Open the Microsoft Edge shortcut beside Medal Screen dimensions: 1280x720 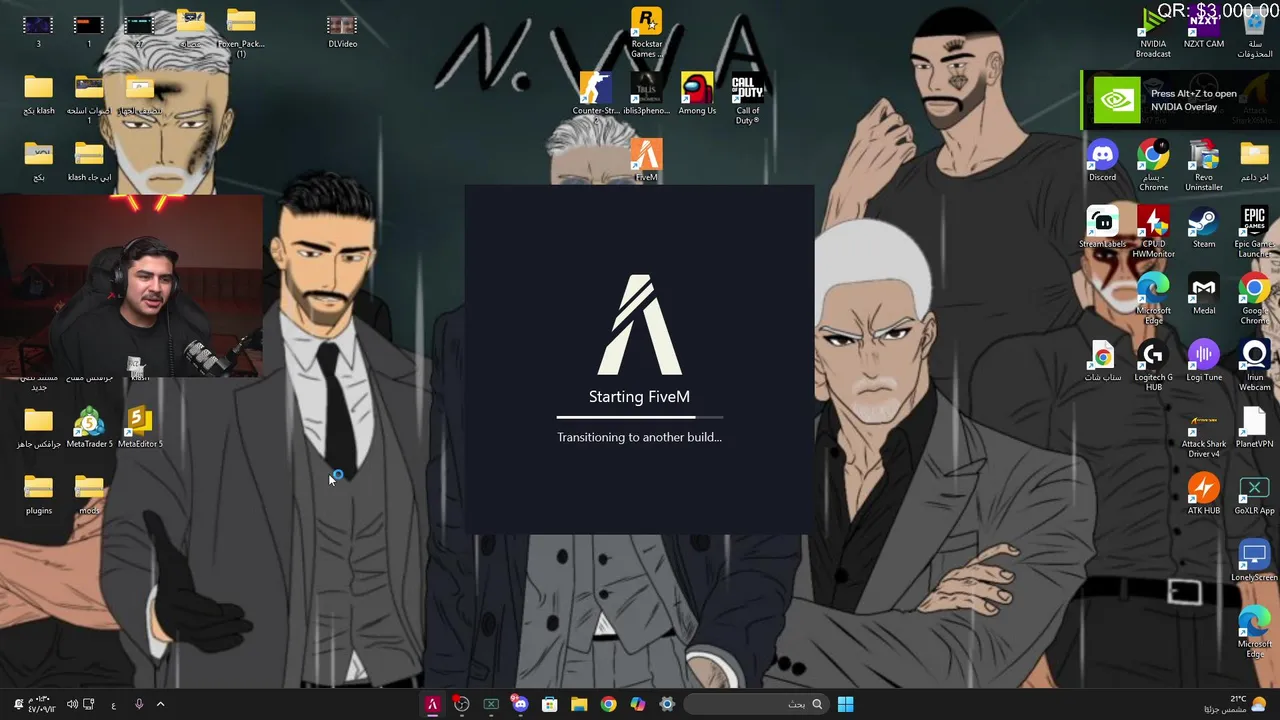(1153, 299)
